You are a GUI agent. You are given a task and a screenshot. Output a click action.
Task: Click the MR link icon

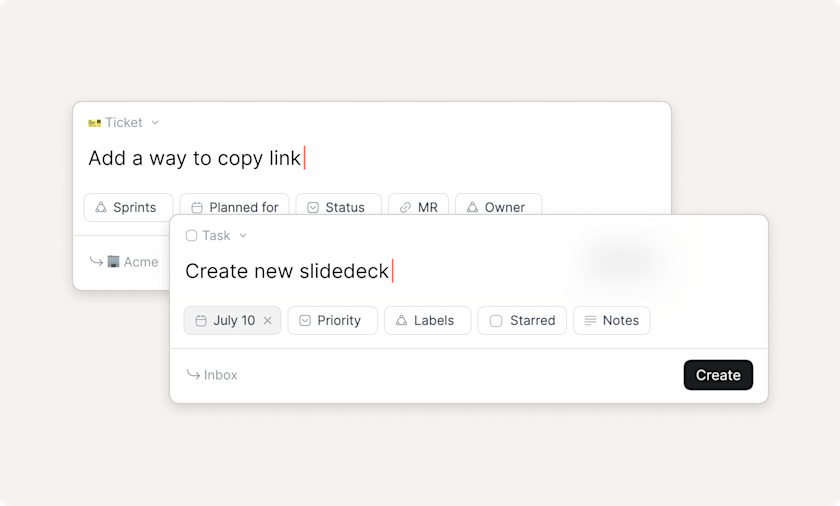(x=406, y=208)
